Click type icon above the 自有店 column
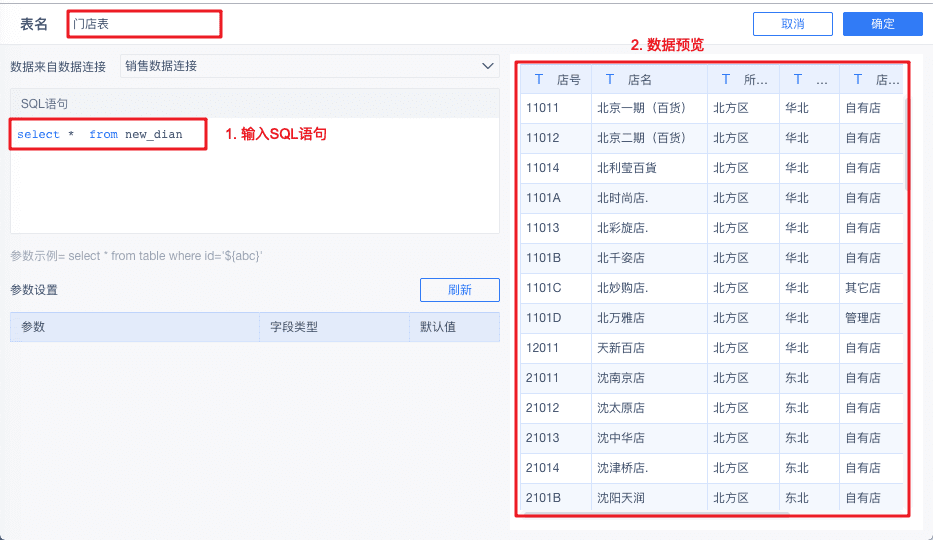933x540 pixels. (858, 79)
